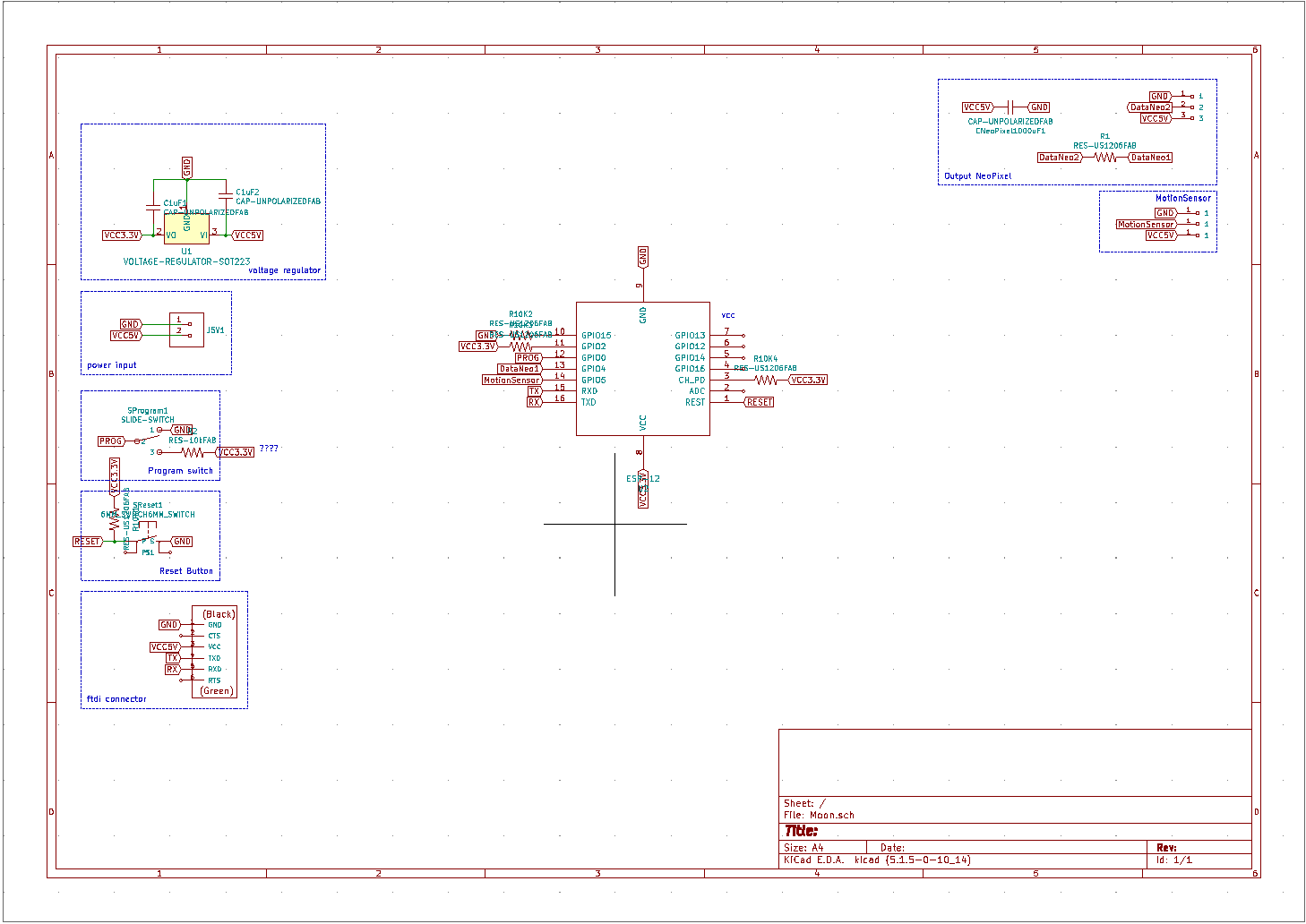Click VCC5V label on ftdi connector

165,647
